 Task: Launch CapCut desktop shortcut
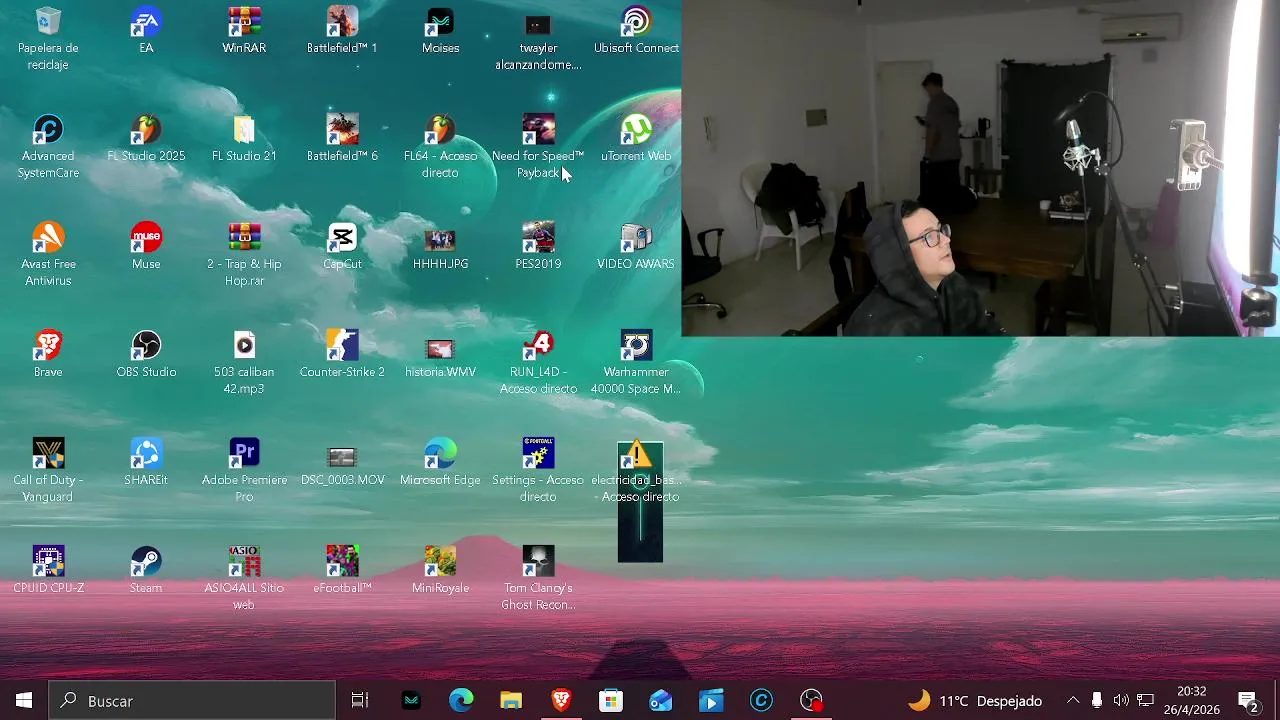[342, 246]
